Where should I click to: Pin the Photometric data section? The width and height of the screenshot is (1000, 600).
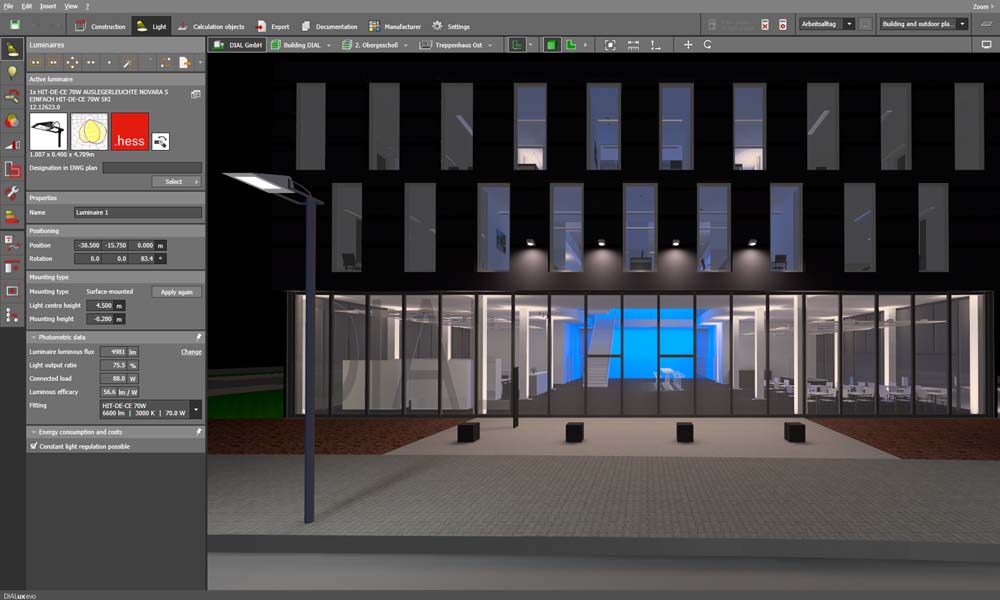[x=198, y=337]
